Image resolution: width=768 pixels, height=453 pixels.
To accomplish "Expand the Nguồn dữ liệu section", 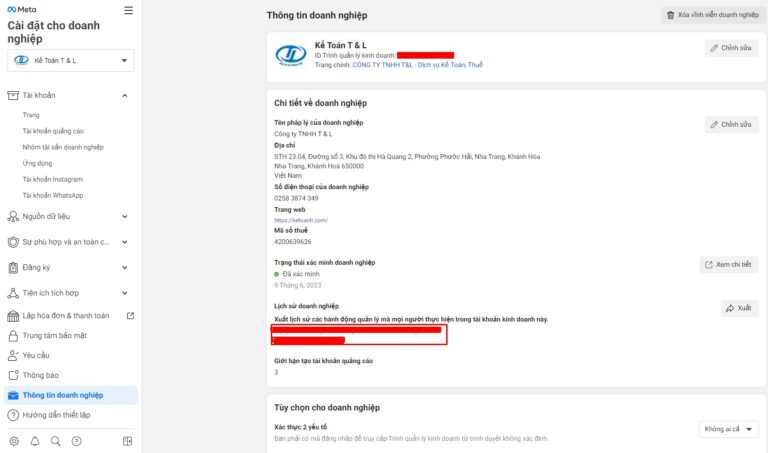I will coord(125,216).
